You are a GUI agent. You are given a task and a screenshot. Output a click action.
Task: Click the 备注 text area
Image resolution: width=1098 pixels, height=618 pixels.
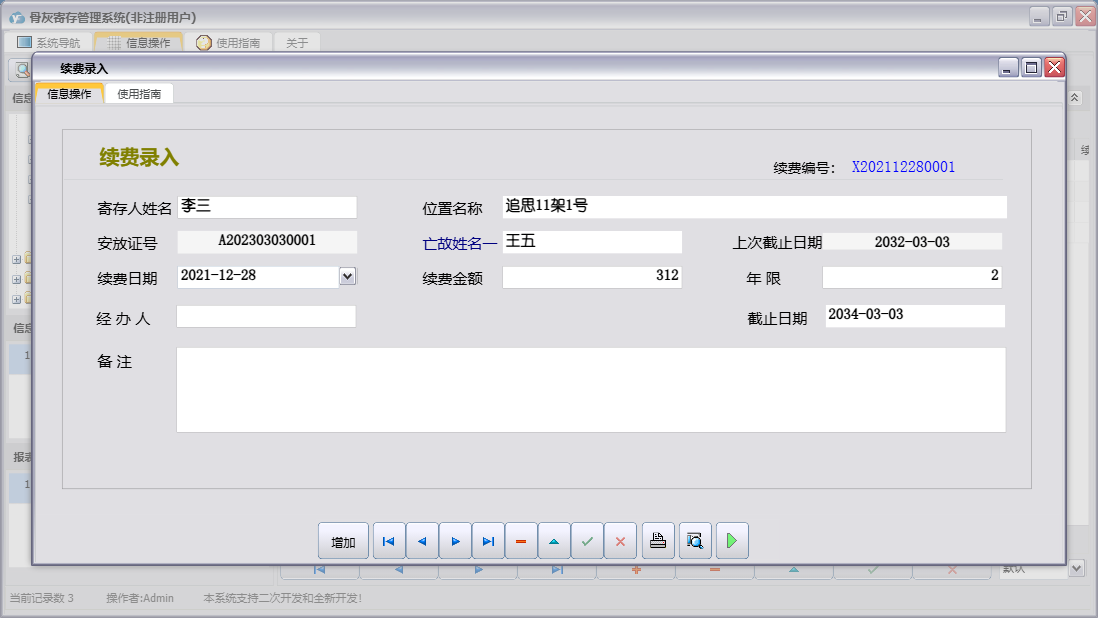click(590, 390)
